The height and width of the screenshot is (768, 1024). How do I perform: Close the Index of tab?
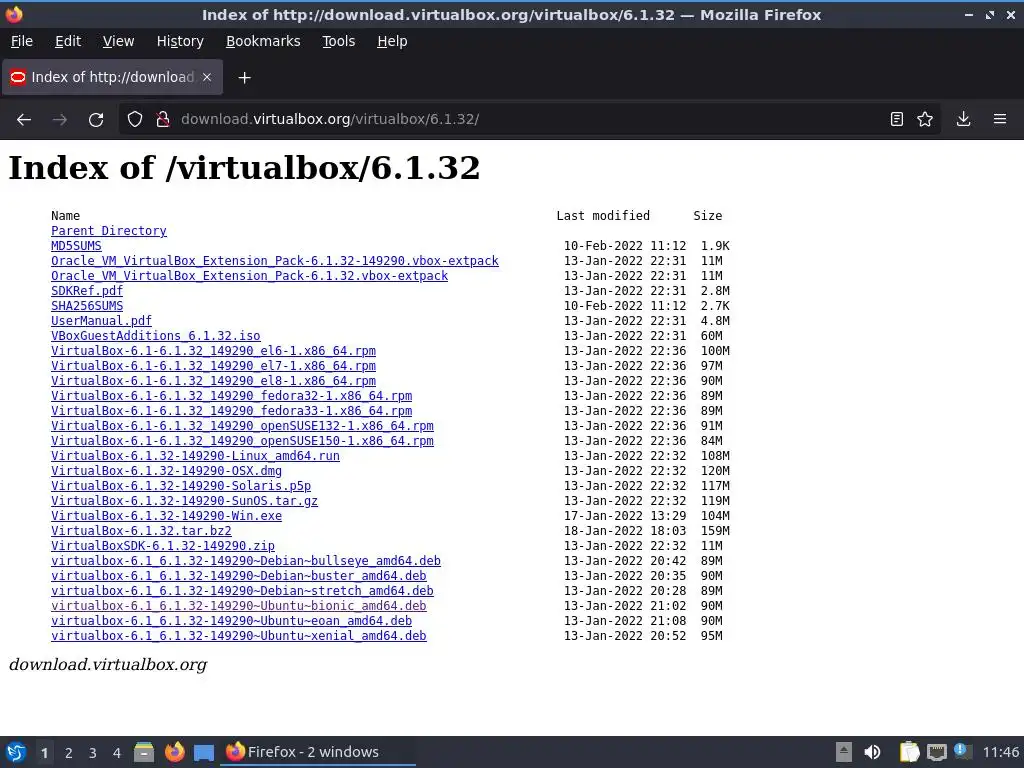[207, 77]
